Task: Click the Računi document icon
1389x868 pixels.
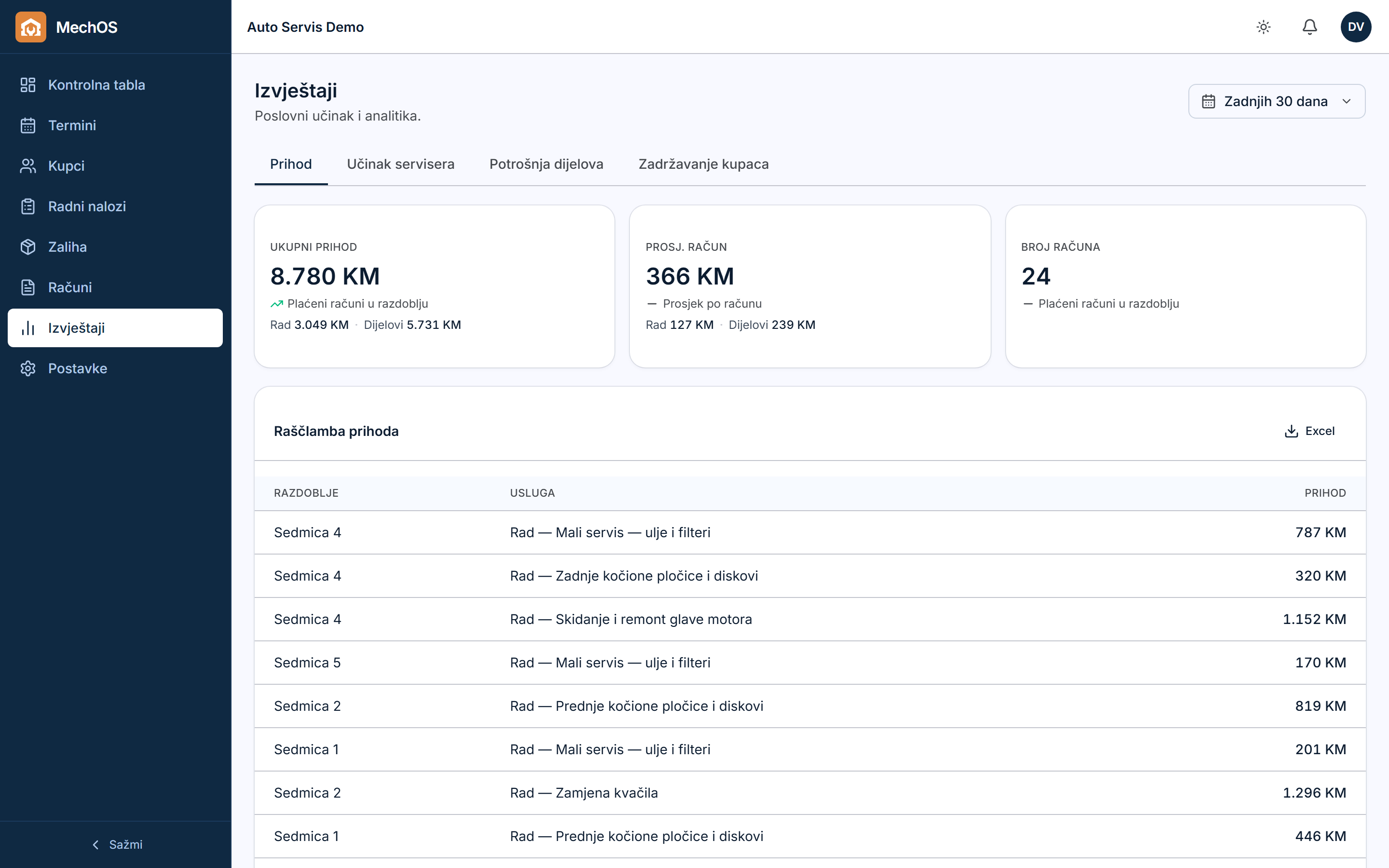Action: (x=27, y=287)
